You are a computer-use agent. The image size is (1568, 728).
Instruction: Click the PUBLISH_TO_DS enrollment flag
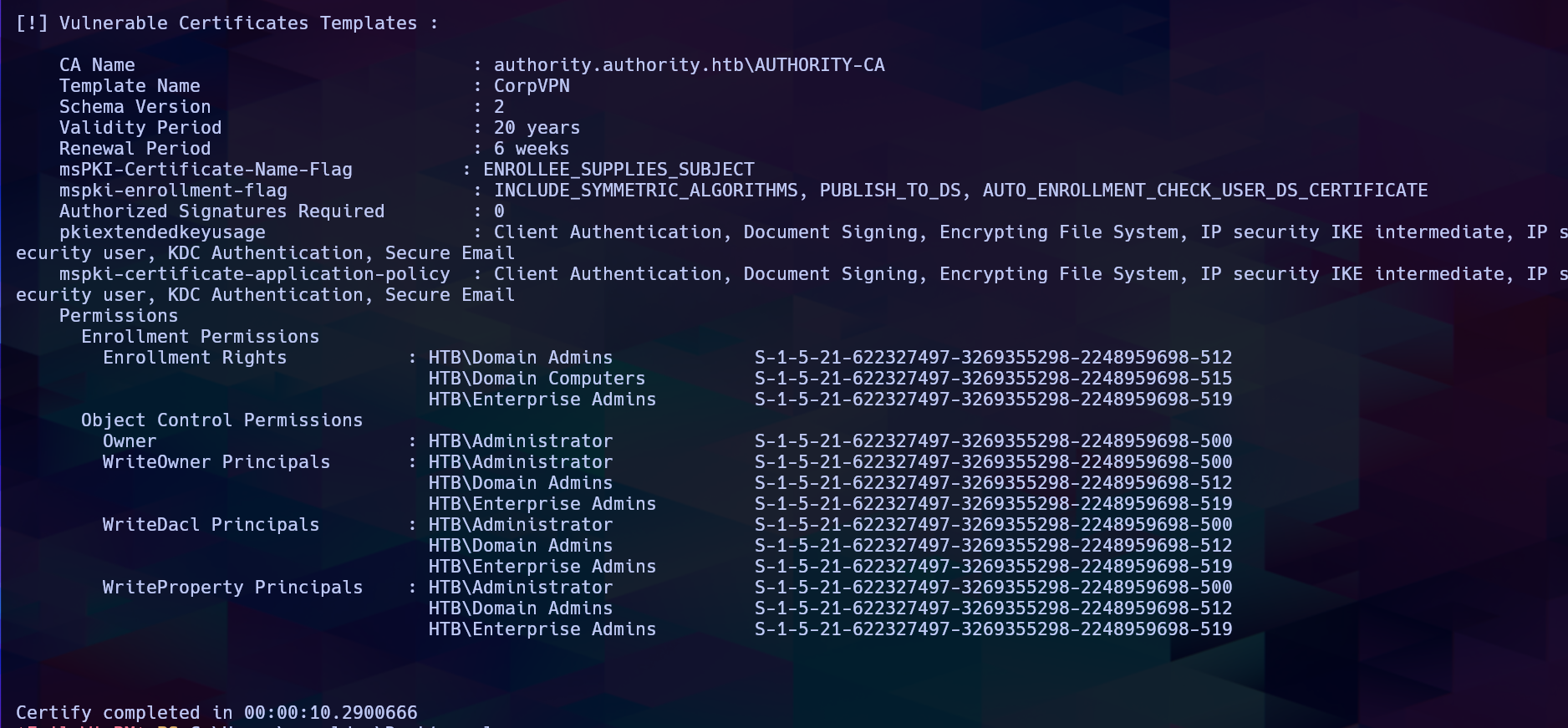890,191
